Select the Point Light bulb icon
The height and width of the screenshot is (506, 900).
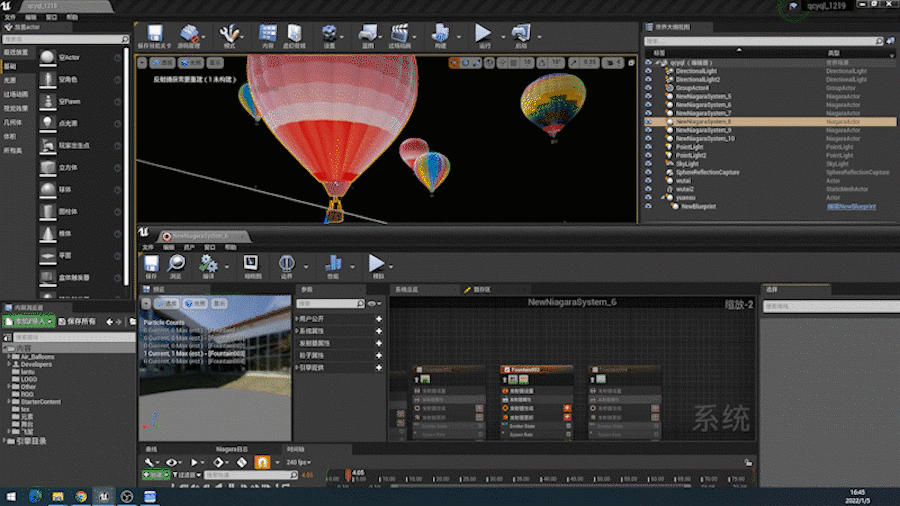pos(48,123)
